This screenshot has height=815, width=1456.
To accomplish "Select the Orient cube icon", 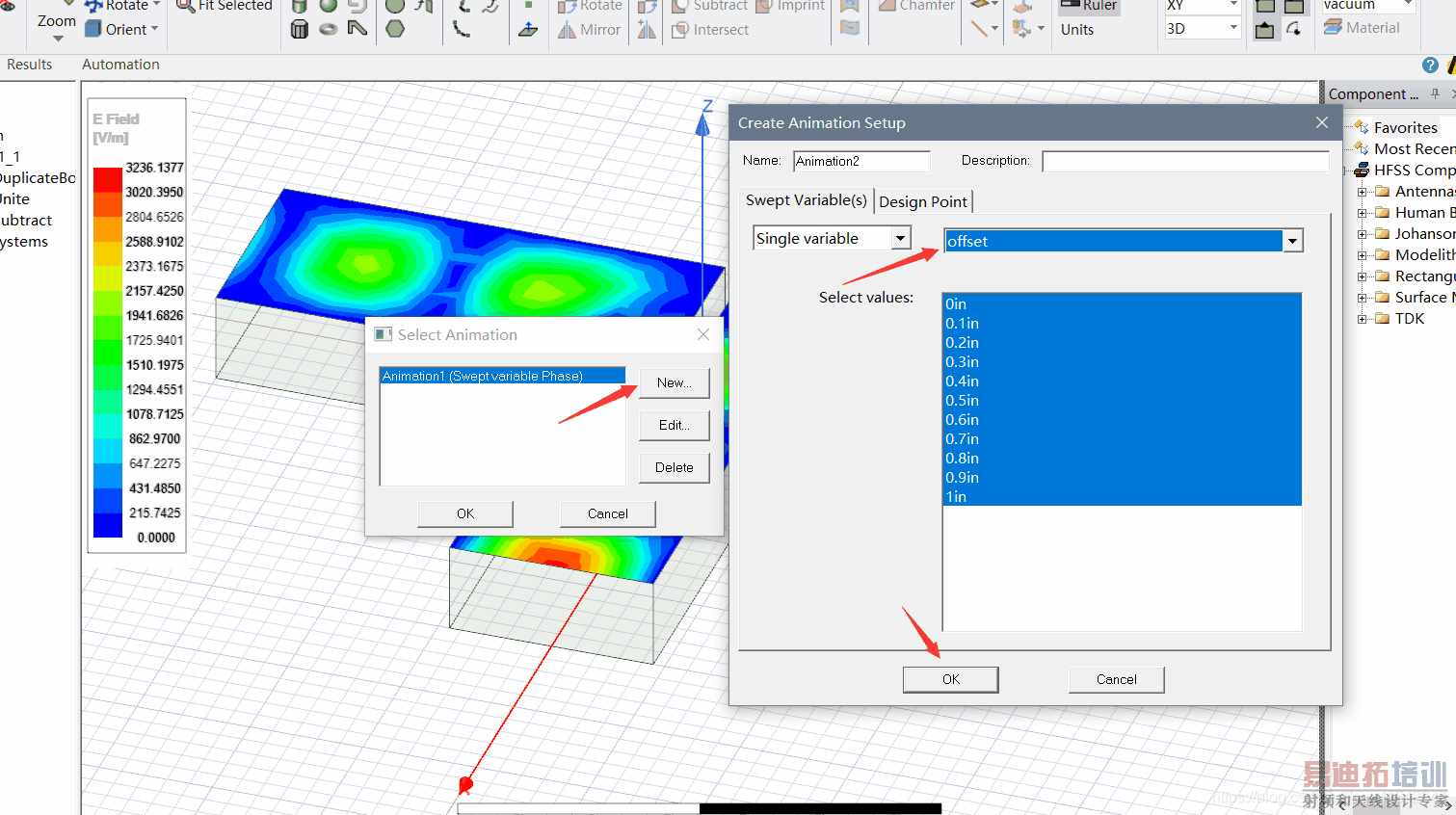I will [x=93, y=29].
